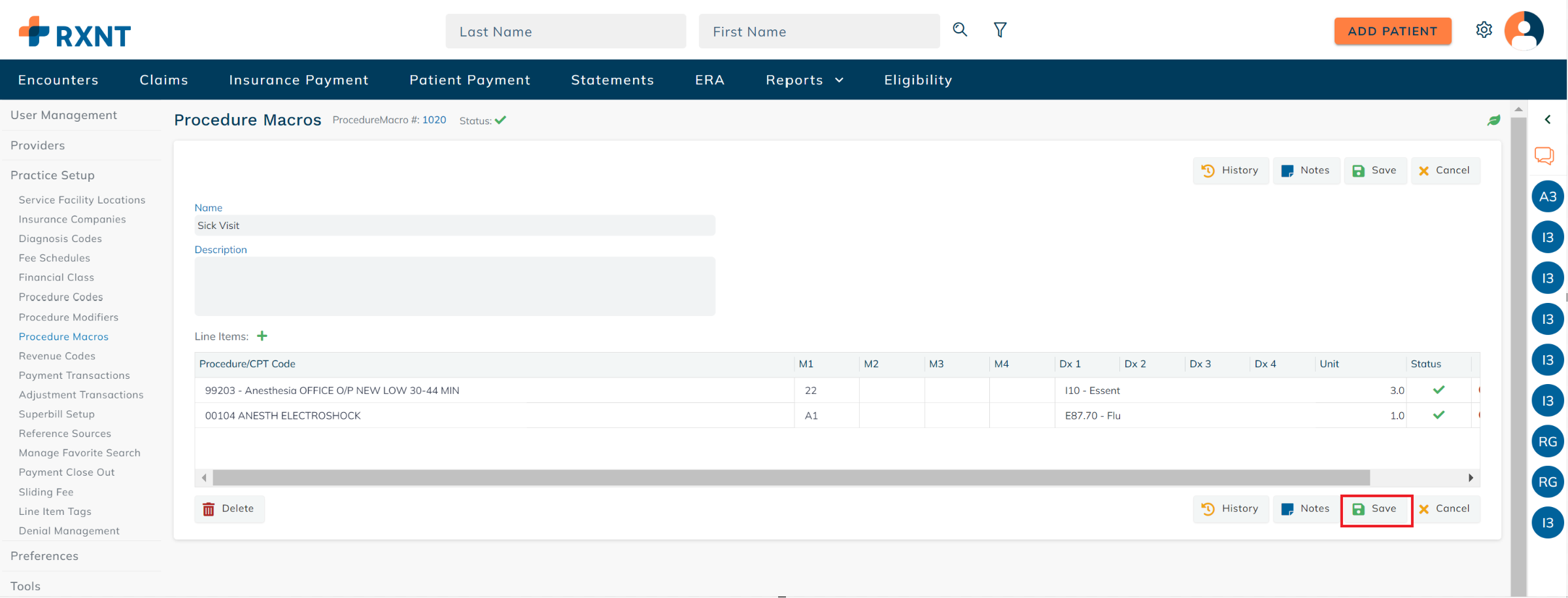Click the top Notes button
Viewport: 1568px width, 598px height.
tap(1306, 171)
